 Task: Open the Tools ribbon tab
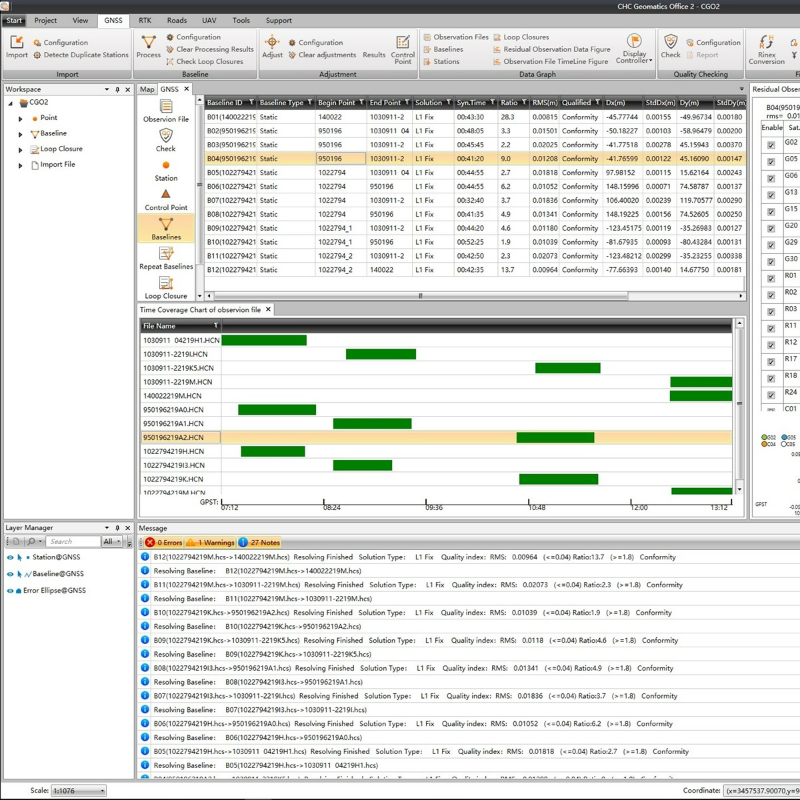[x=239, y=20]
